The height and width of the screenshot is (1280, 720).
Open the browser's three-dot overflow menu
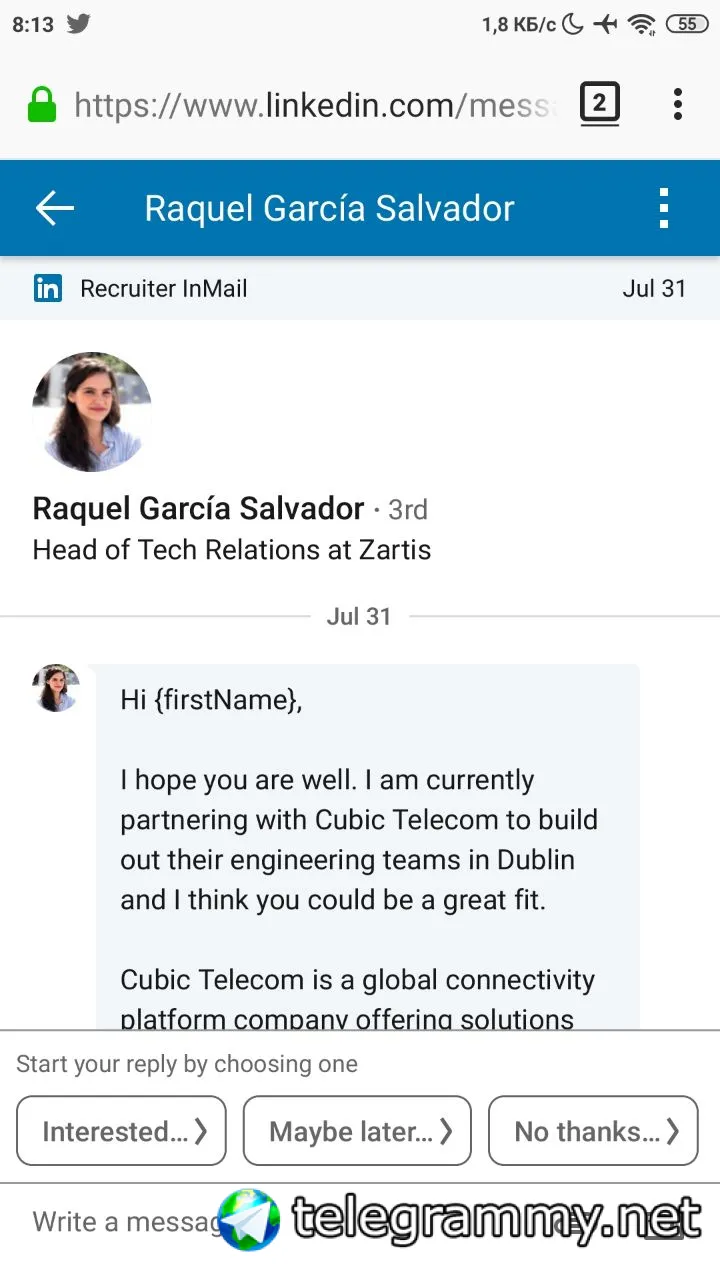pos(678,104)
